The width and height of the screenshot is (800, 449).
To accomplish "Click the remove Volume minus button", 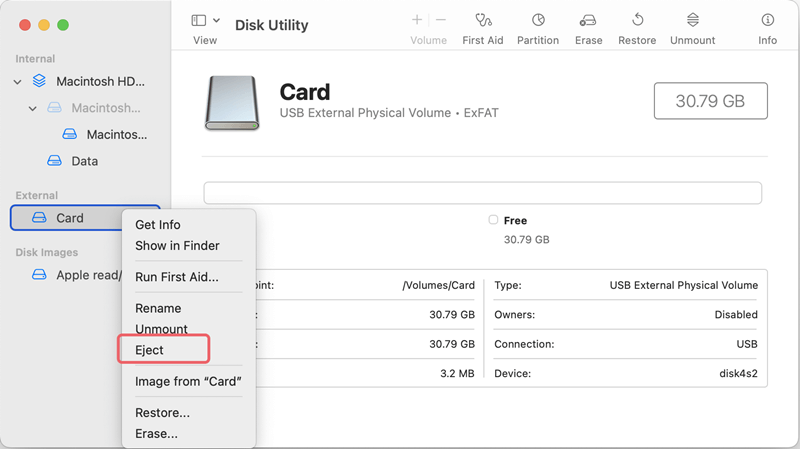I will (x=441, y=20).
